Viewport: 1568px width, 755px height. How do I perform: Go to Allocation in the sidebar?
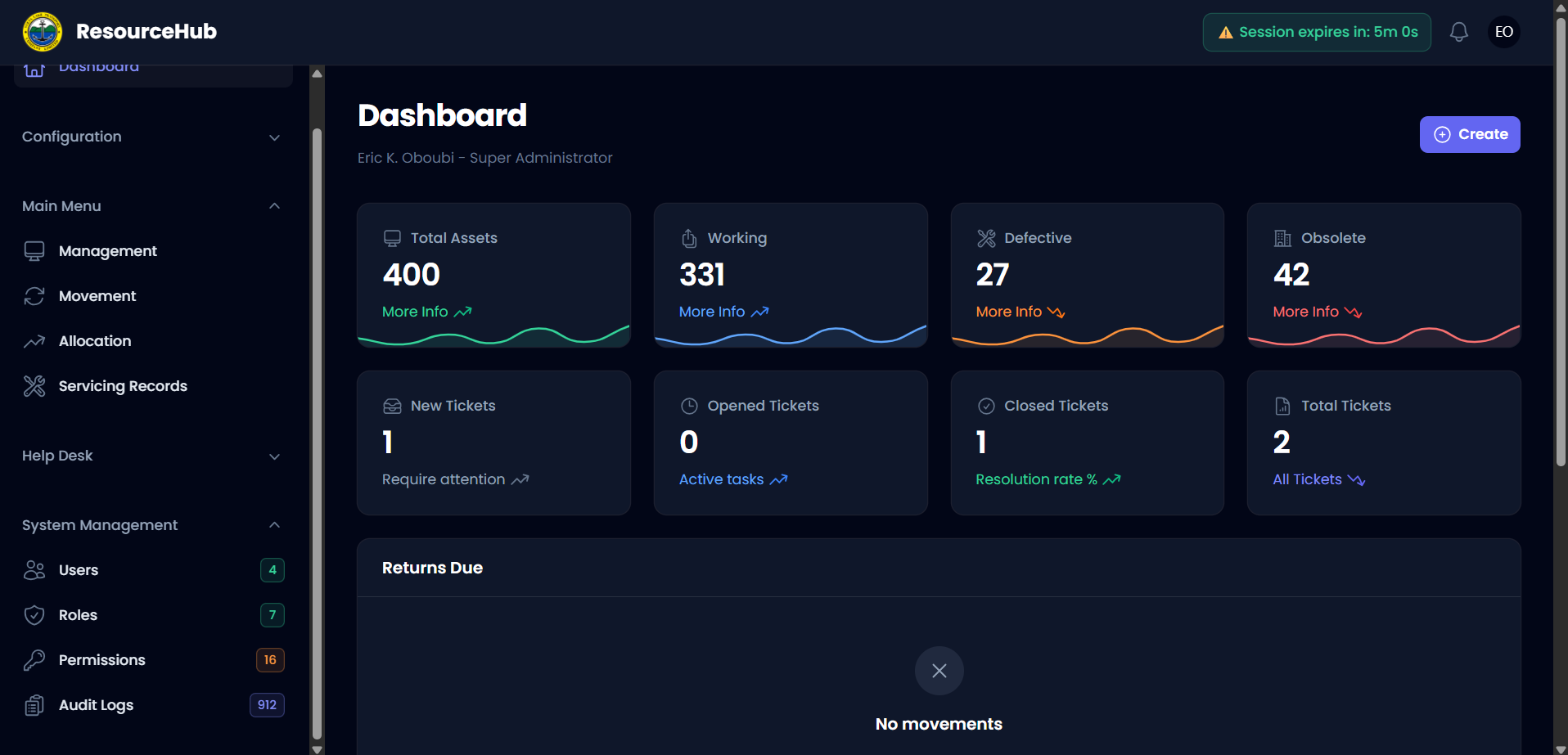pos(95,341)
